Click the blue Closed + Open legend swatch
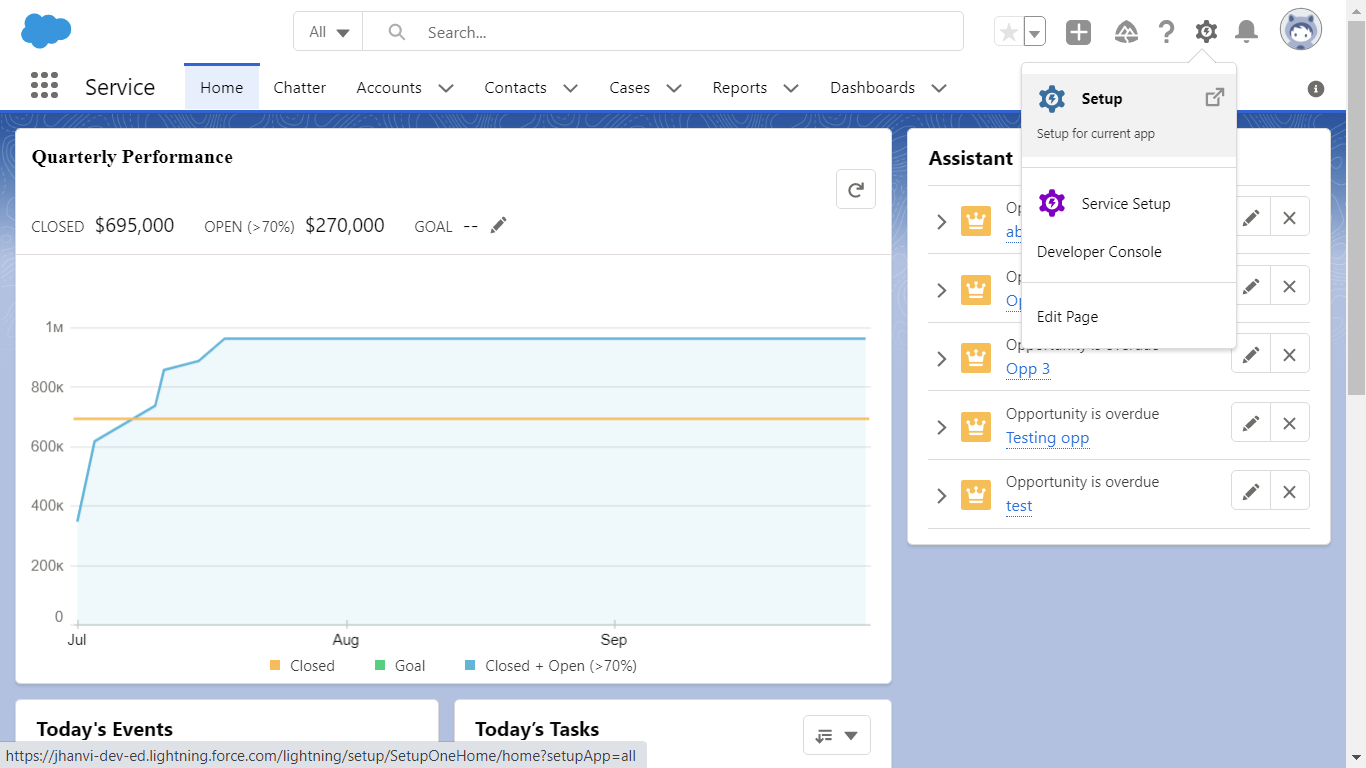The image size is (1366, 768). point(470,666)
